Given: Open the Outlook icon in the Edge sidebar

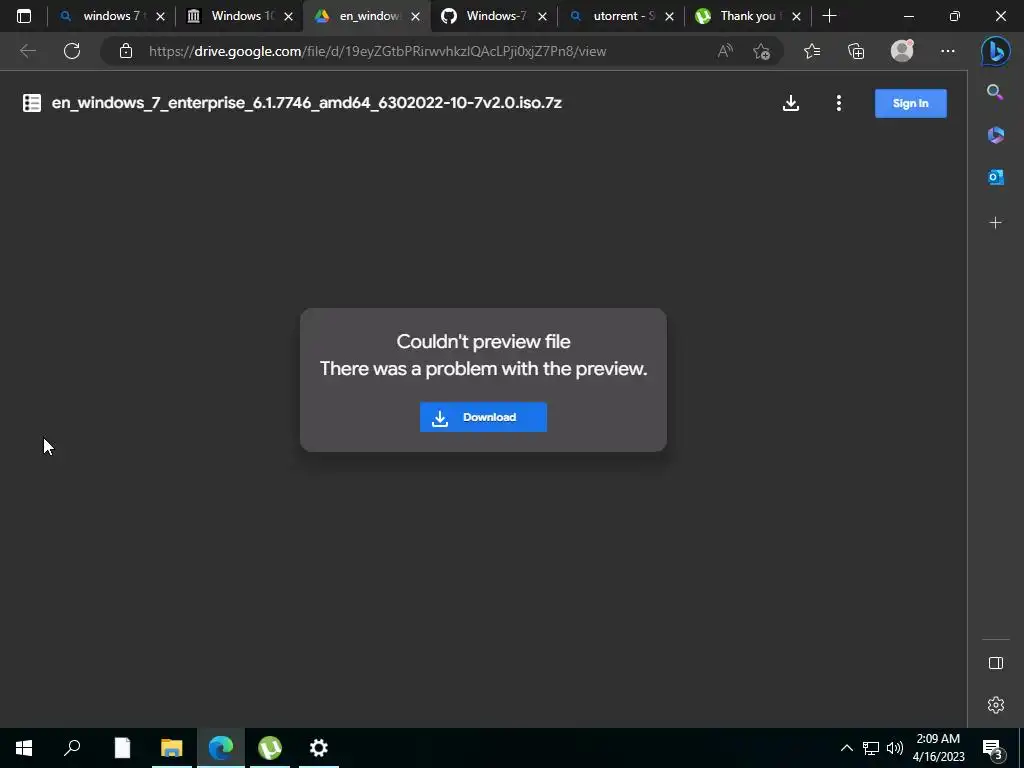Looking at the screenshot, I should click(x=995, y=177).
